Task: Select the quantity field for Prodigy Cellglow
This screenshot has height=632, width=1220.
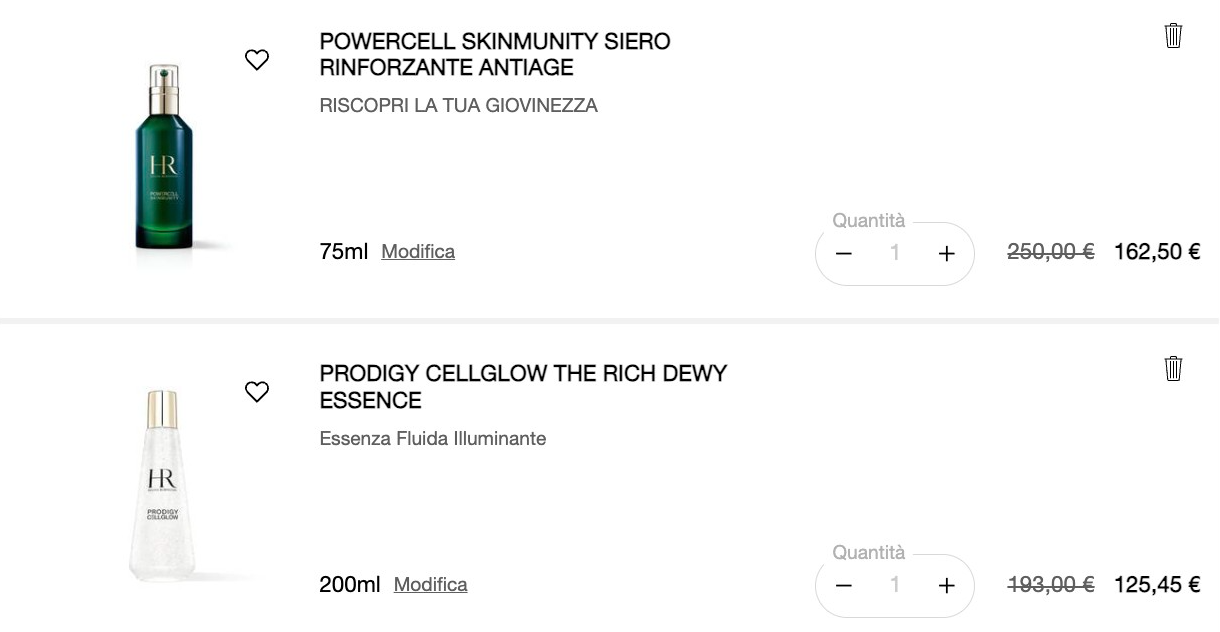Action: (895, 586)
